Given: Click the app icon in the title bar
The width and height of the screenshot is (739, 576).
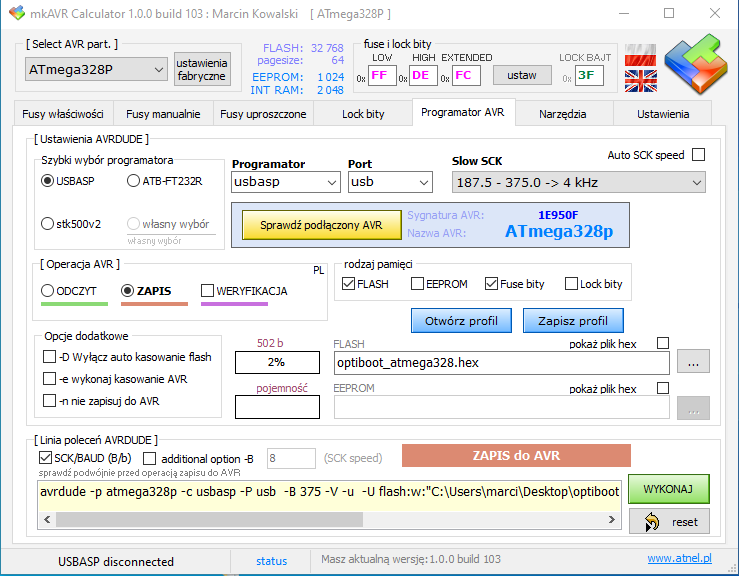Looking at the screenshot, I should 17,13.
